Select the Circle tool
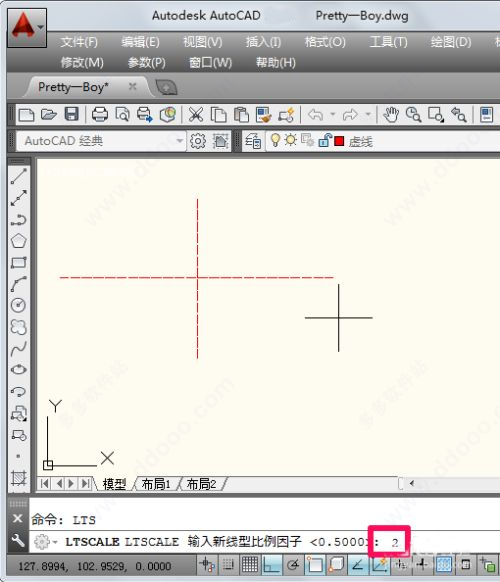This screenshot has height=582, width=500. point(19,305)
